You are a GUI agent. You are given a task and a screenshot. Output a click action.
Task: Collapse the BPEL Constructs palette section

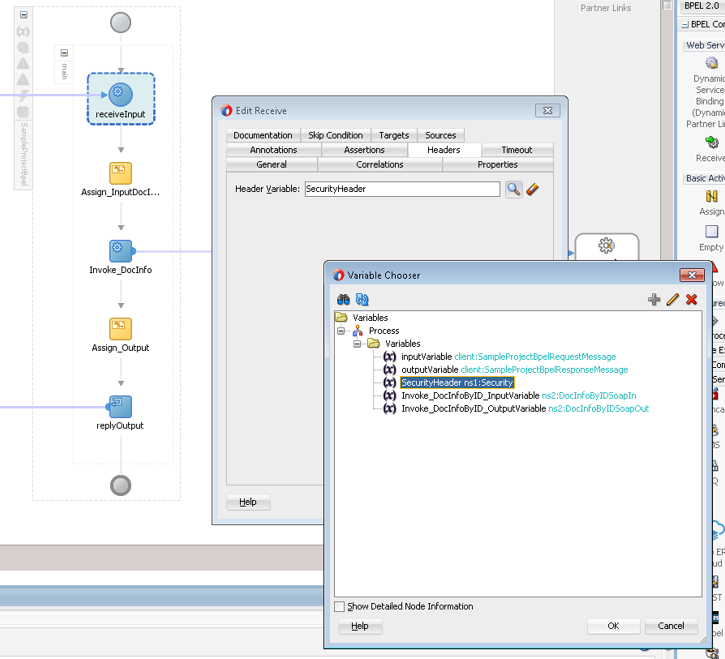[x=685, y=25]
